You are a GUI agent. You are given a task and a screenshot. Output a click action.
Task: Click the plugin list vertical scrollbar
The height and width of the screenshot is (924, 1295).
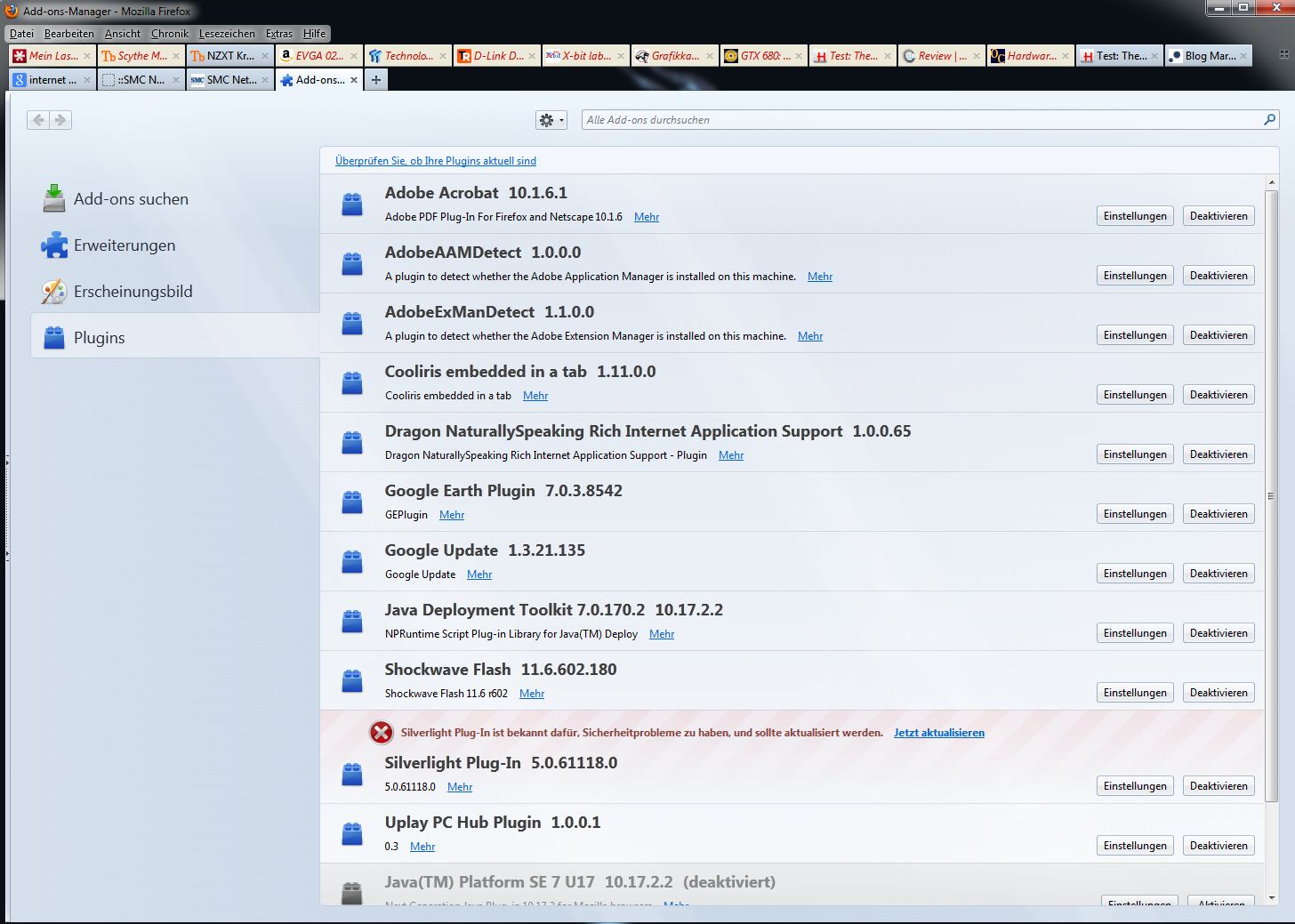1271,494
